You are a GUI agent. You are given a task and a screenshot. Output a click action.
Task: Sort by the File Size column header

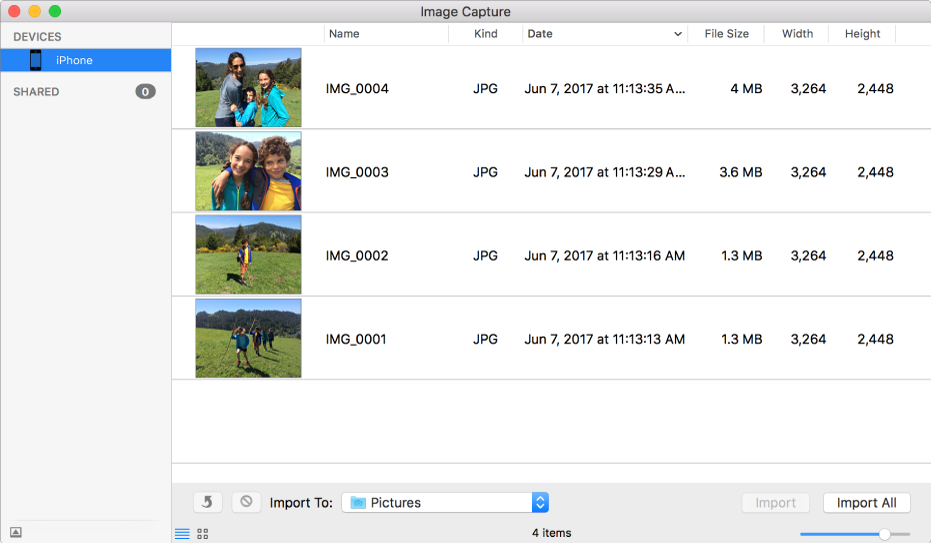pos(726,34)
